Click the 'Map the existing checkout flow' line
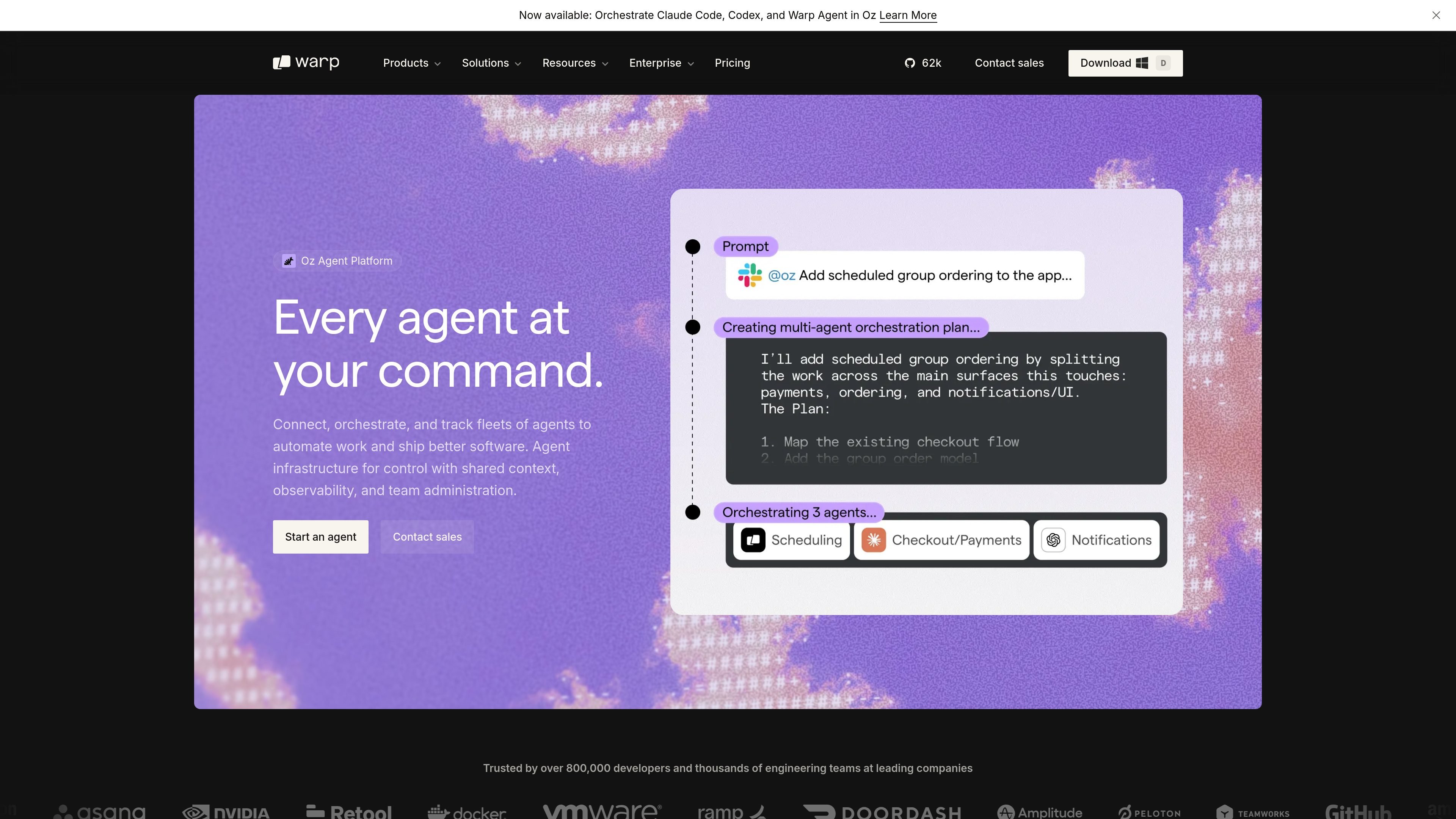The height and width of the screenshot is (819, 1456). coord(890,441)
